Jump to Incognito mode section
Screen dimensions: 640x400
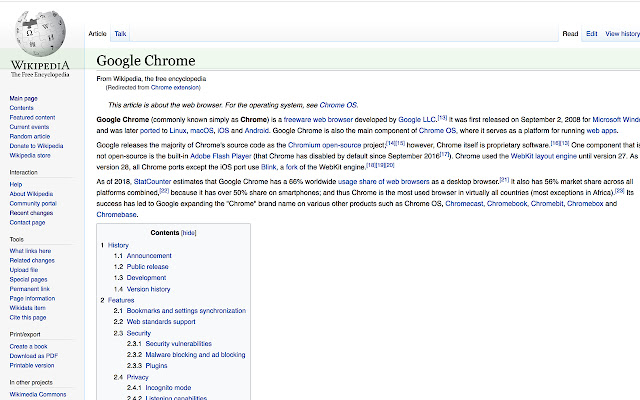(x=168, y=388)
